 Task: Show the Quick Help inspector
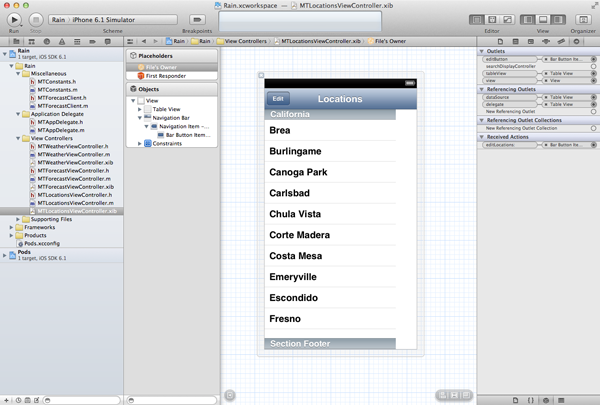(515, 41)
